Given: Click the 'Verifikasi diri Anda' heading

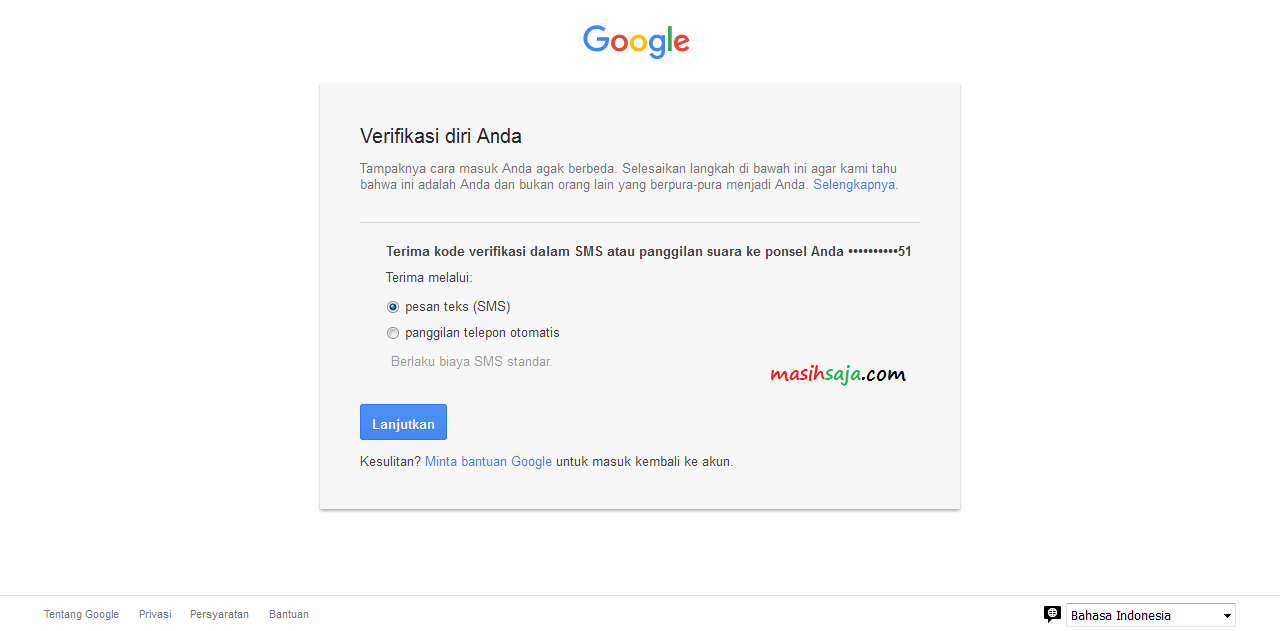Looking at the screenshot, I should click(441, 136).
